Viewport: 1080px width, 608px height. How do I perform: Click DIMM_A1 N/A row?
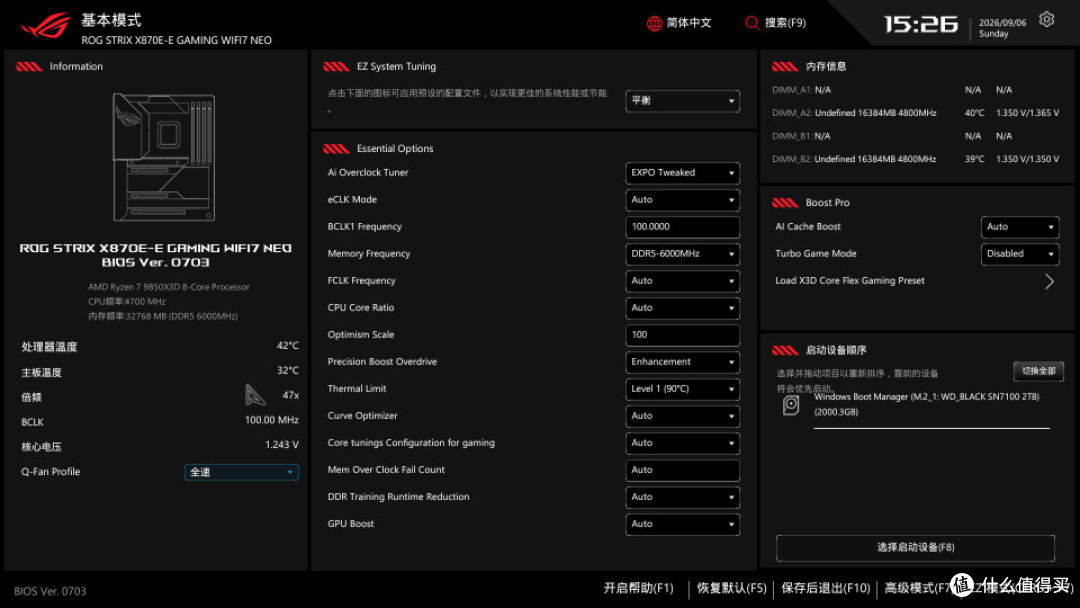point(892,90)
